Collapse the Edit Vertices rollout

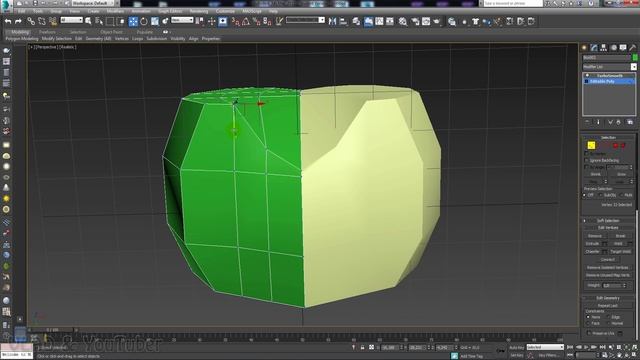point(608,228)
